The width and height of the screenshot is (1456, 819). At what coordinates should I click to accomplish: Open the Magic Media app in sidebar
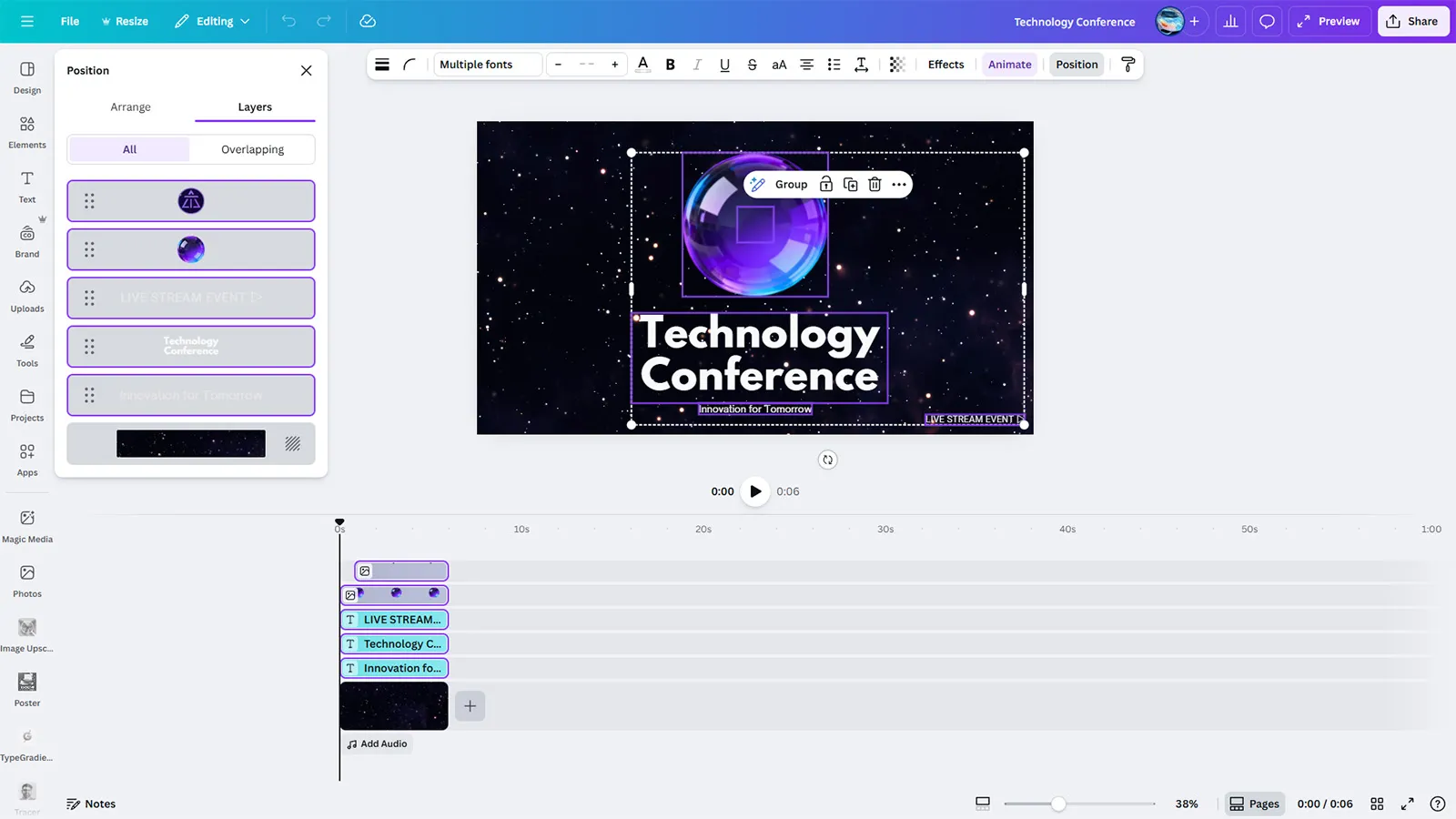coord(27,526)
